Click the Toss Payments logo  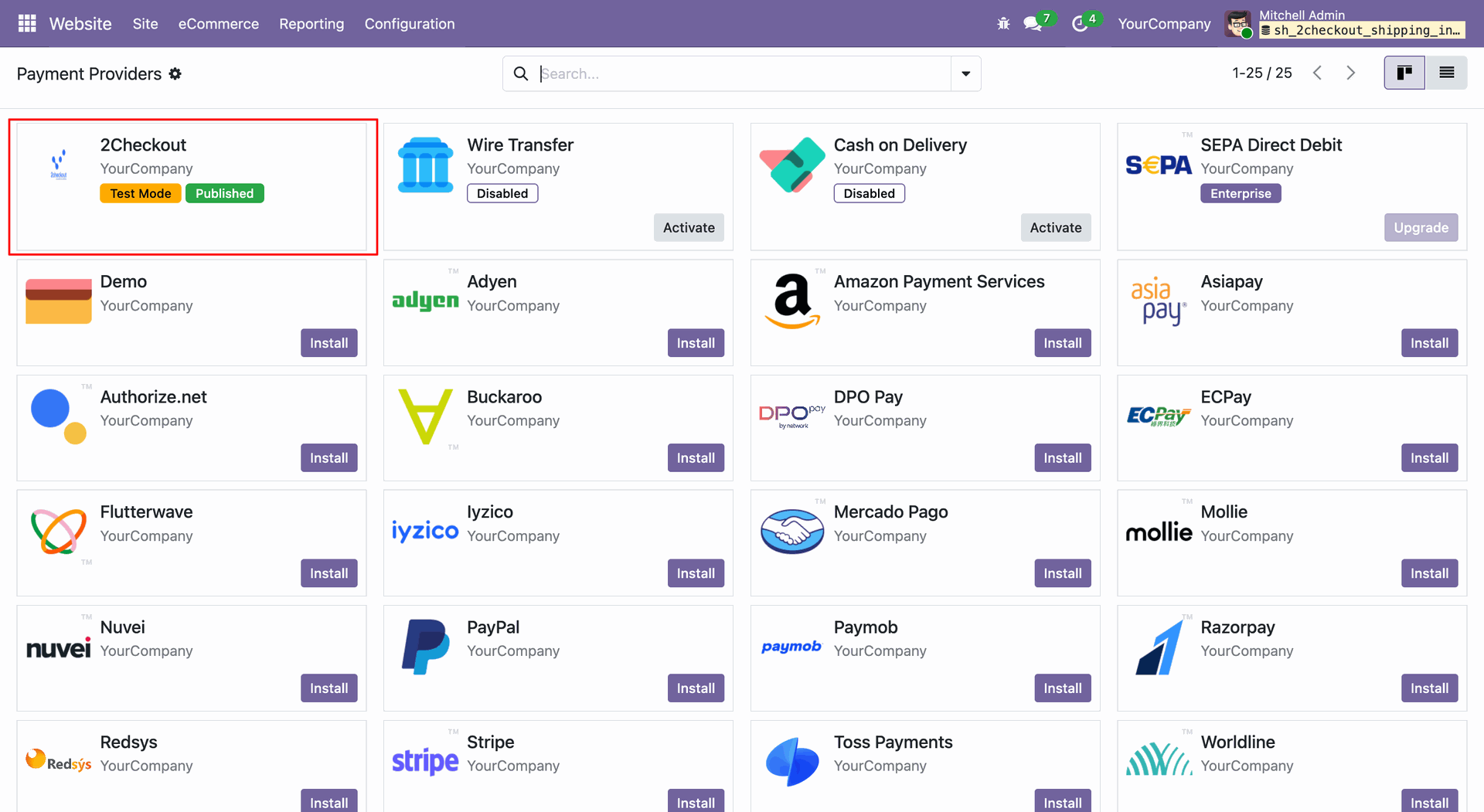792,762
